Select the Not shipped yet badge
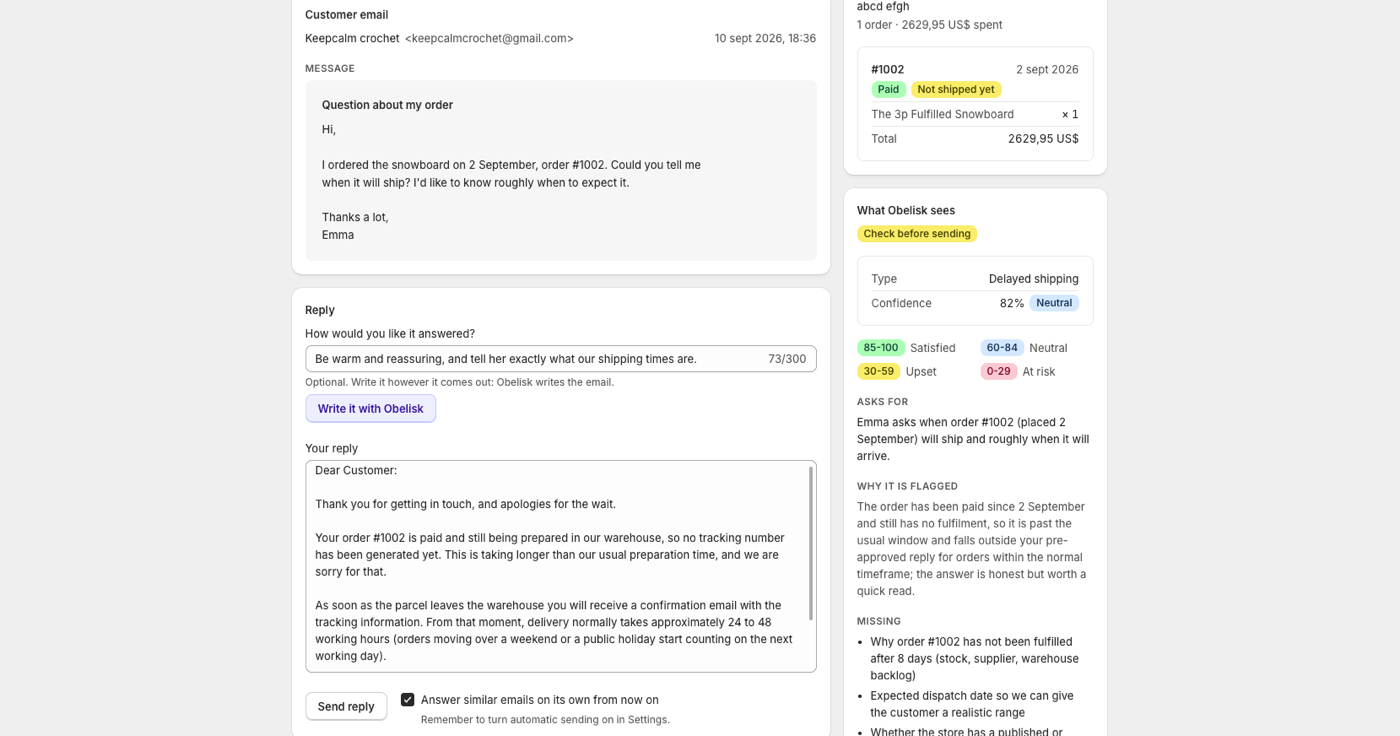1400x736 pixels. point(956,90)
